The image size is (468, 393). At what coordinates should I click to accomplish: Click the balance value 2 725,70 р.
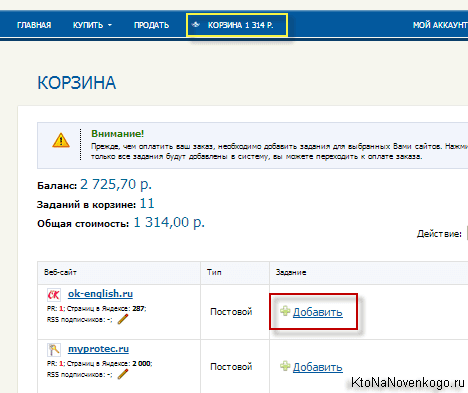pyautogui.click(x=116, y=184)
